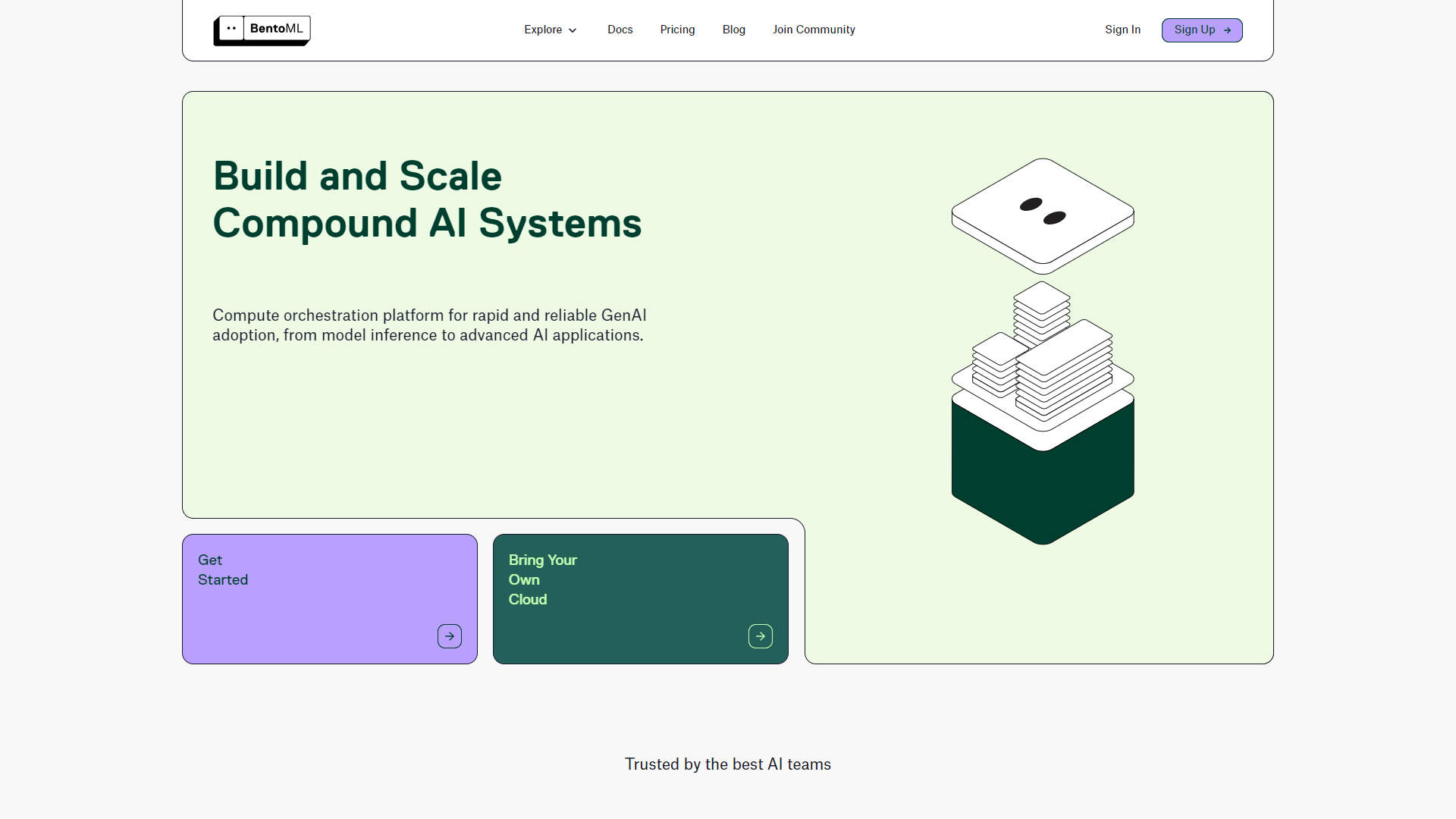Click the Pricing navigation tab

(677, 30)
